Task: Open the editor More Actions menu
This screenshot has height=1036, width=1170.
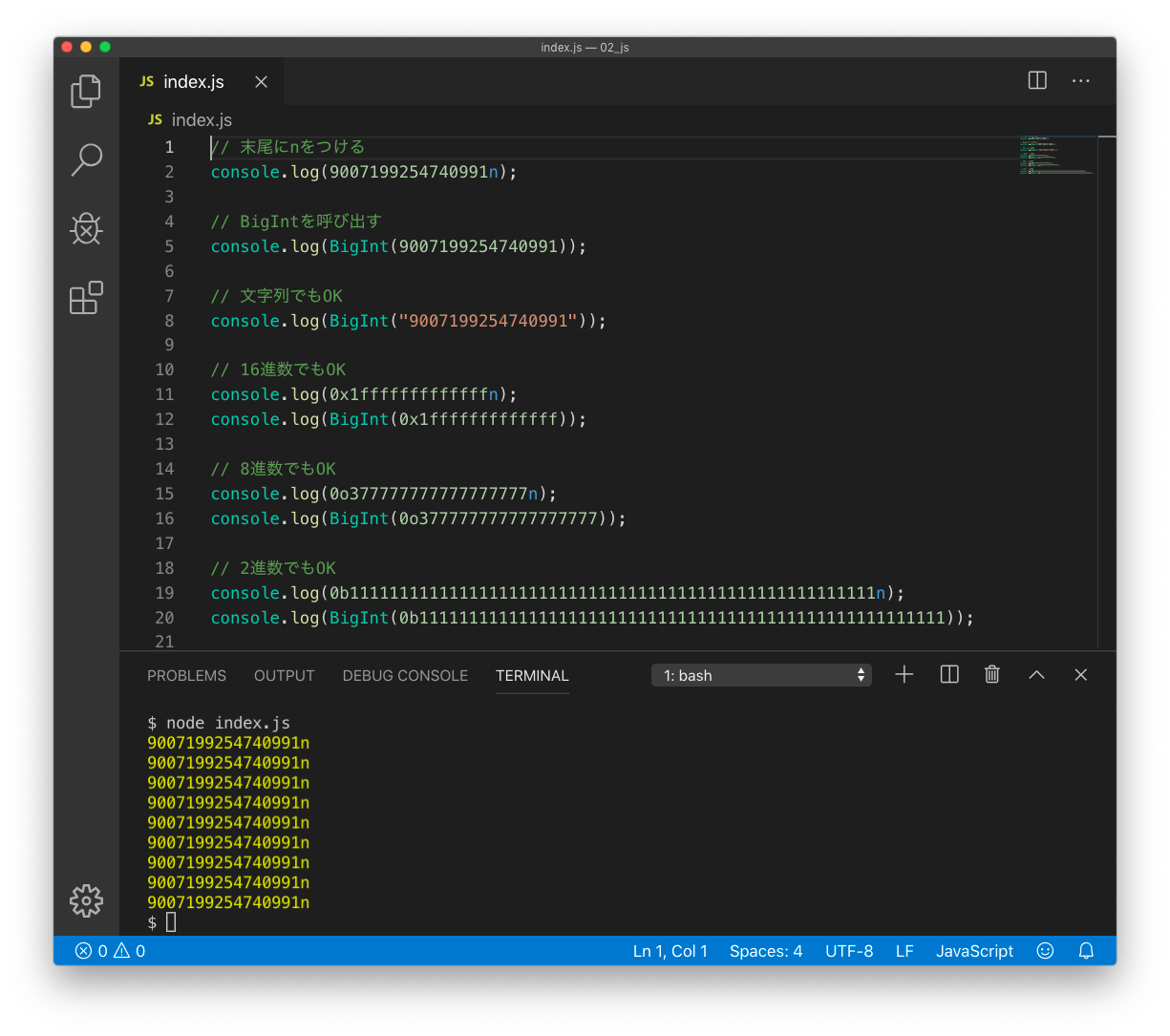Action: tap(1081, 81)
